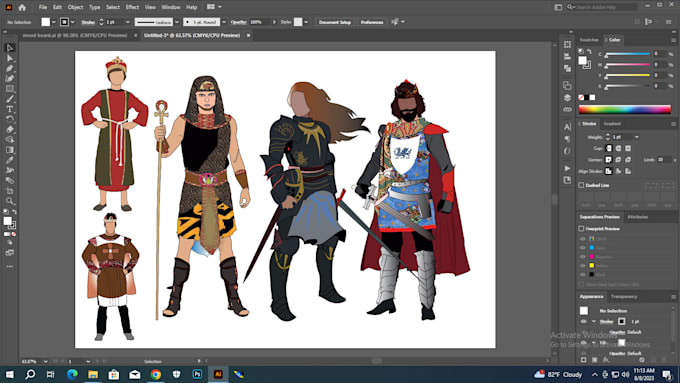Screen dimensions: 680x383
Task: Enable the Overprint Preview checkbox
Action: coord(581,229)
